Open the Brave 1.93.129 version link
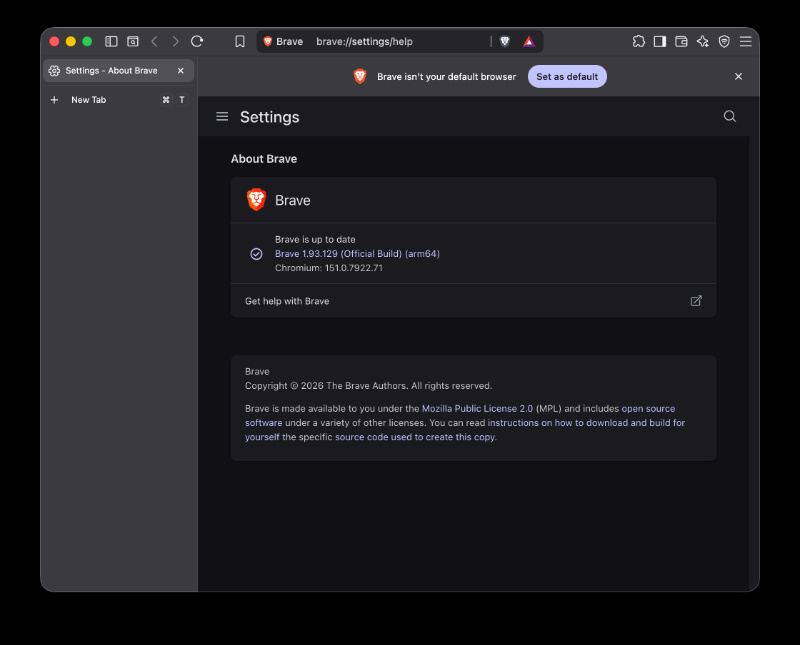Screen dimensions: 800x645 (x=357, y=254)
